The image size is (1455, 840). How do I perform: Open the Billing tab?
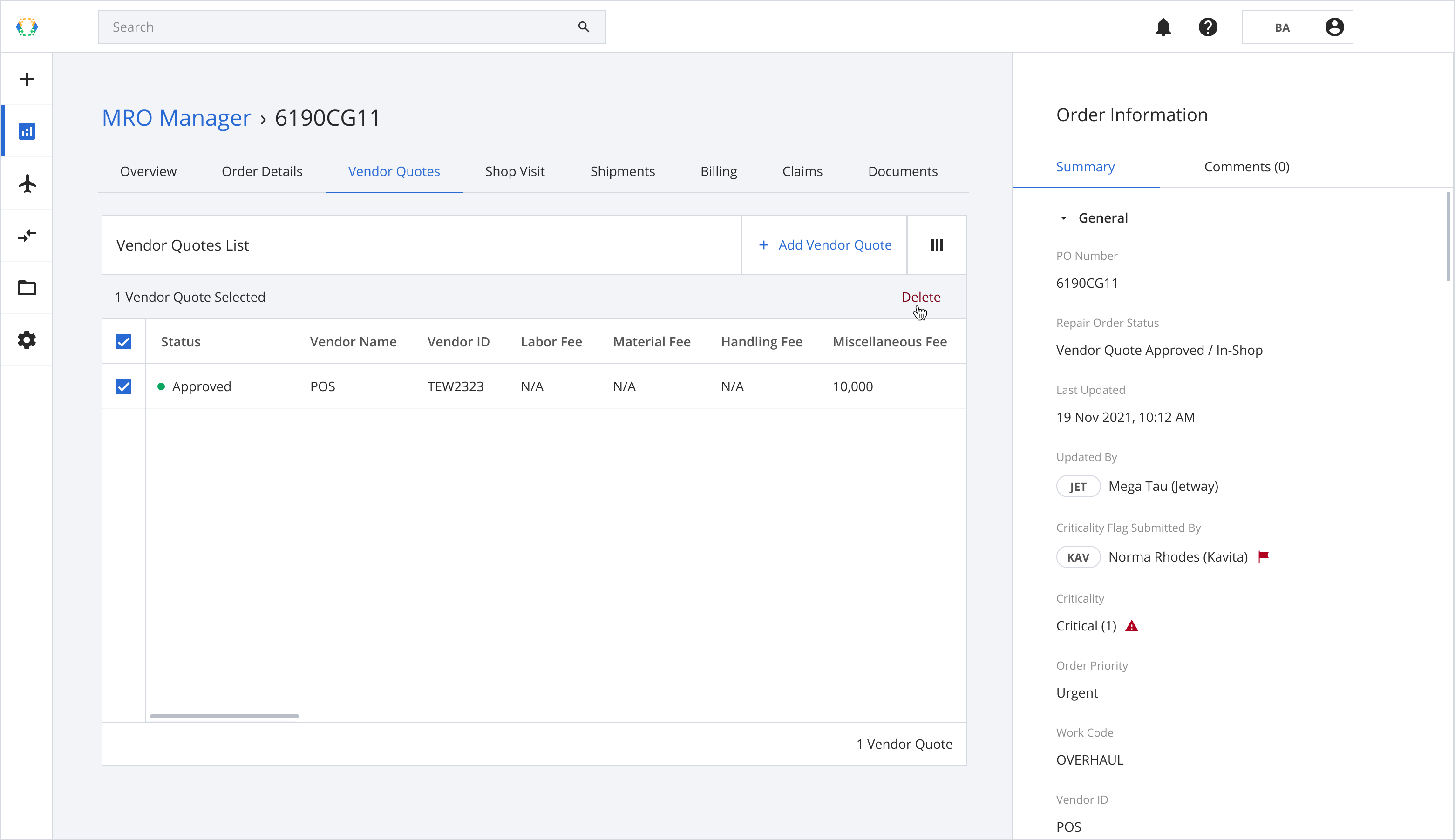click(x=718, y=171)
